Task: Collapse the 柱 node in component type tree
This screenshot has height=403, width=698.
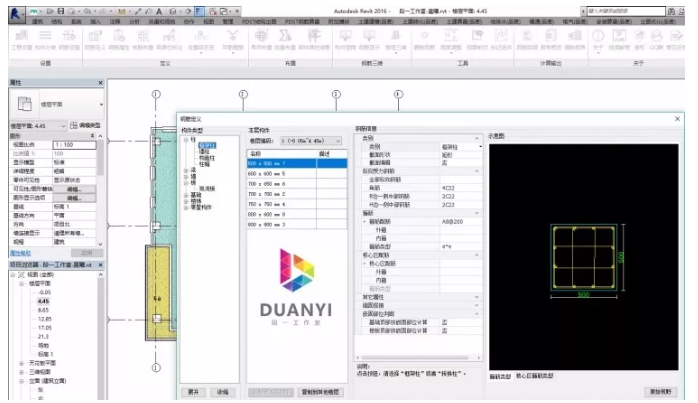Action: pos(186,140)
